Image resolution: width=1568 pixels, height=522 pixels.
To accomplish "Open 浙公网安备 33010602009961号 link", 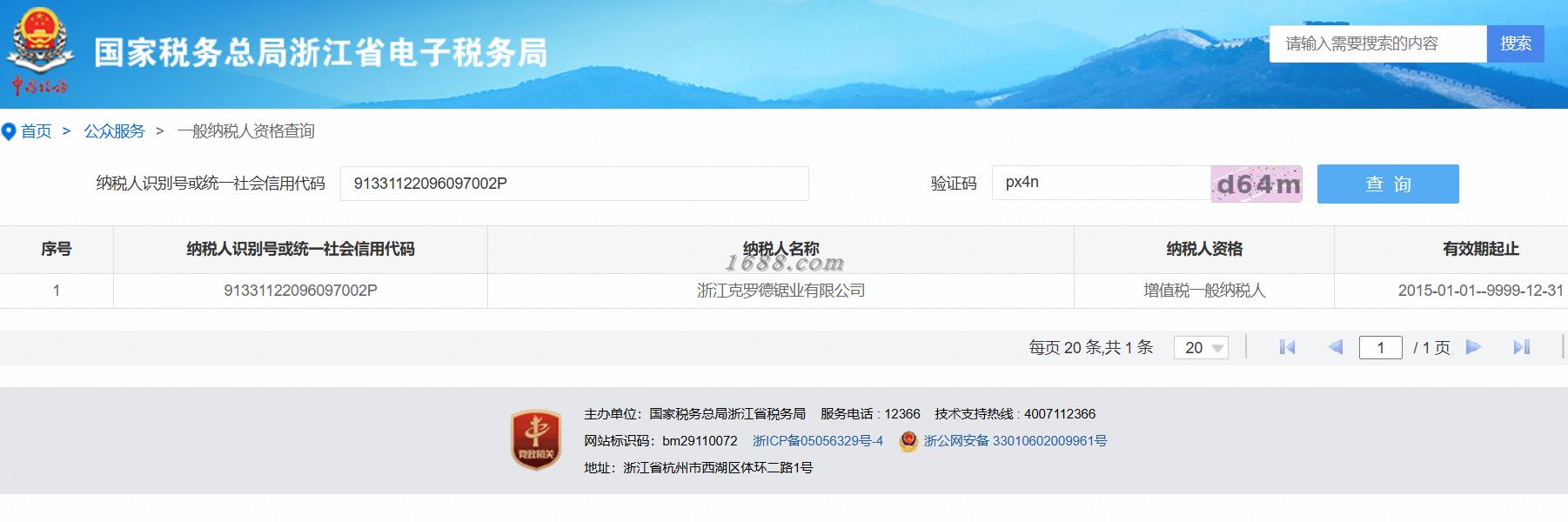I will pos(1015,441).
